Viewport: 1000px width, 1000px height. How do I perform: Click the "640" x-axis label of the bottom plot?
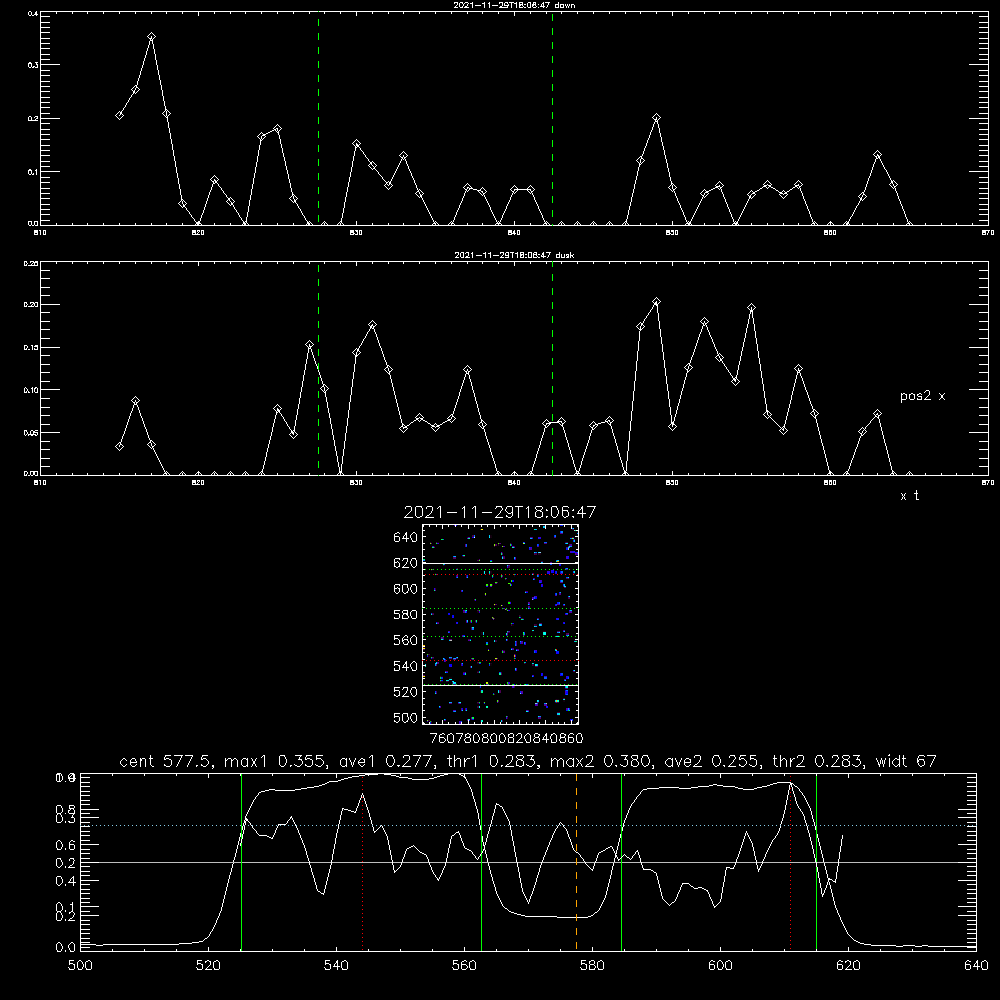pos(976,966)
